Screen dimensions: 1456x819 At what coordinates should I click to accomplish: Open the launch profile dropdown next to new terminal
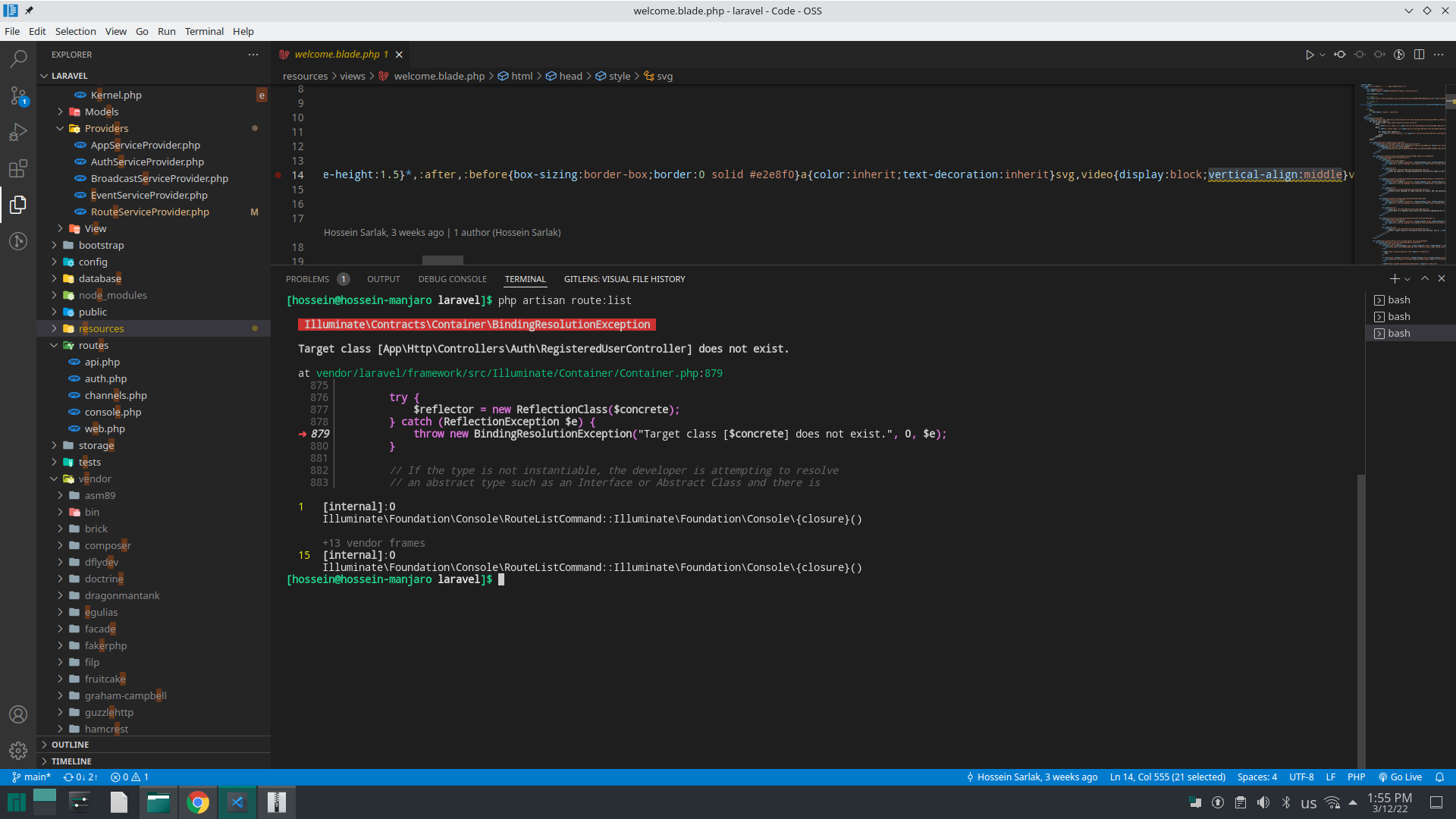click(1407, 279)
